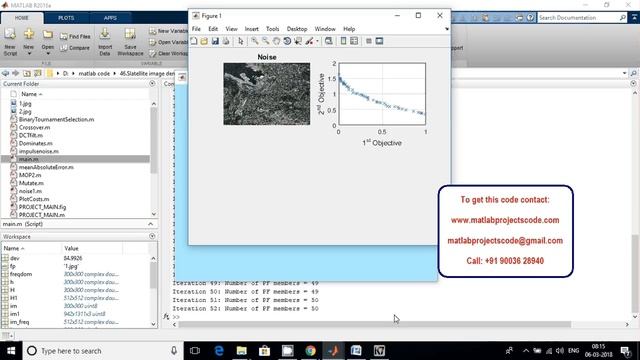This screenshot has height=360, width=640.
Task: Click the Command Window horizontal scrollbar
Action: point(374,324)
